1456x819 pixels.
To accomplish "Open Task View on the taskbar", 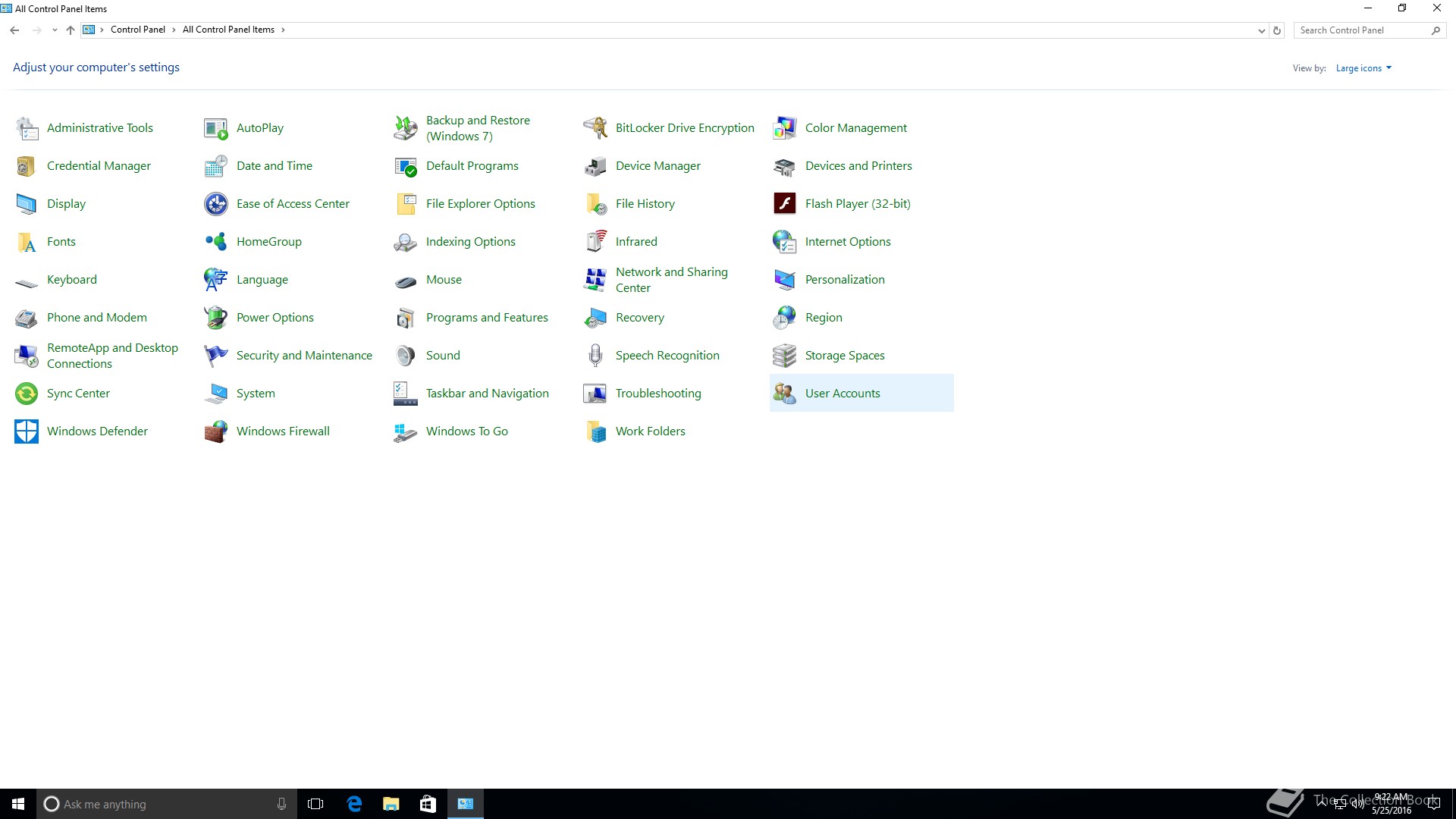I will [x=315, y=804].
